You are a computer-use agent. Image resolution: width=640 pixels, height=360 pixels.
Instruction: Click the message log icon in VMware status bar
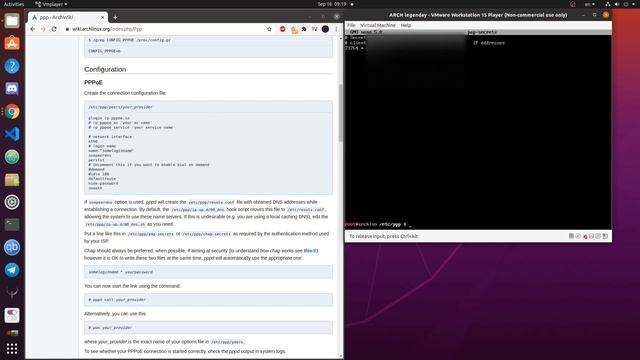click(x=605, y=236)
